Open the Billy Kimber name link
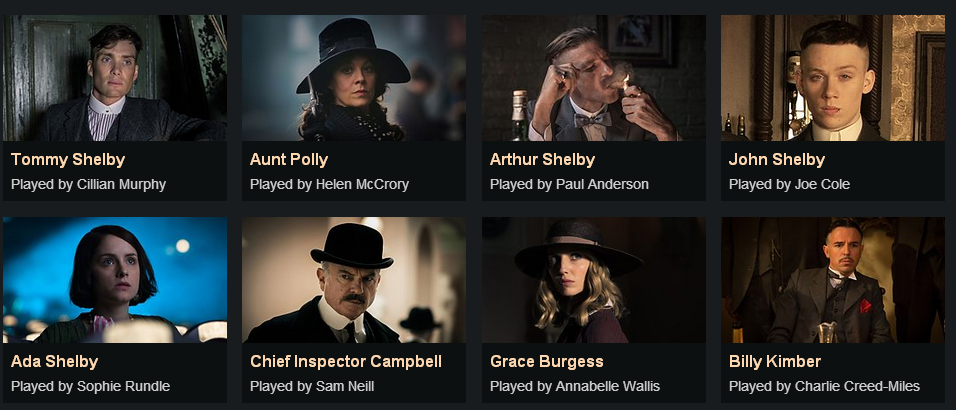Viewport: 956px width, 410px height. [775, 362]
